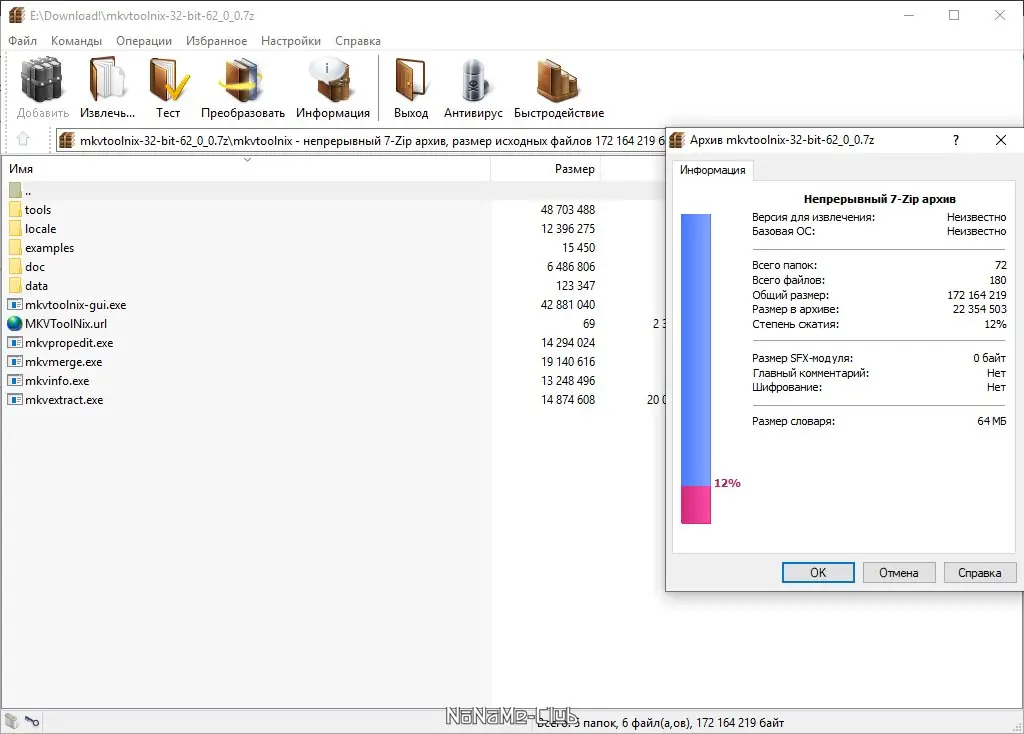This screenshot has height=734, width=1024.
Task: Click the 64 МБ dictionary size value
Action: 991,421
